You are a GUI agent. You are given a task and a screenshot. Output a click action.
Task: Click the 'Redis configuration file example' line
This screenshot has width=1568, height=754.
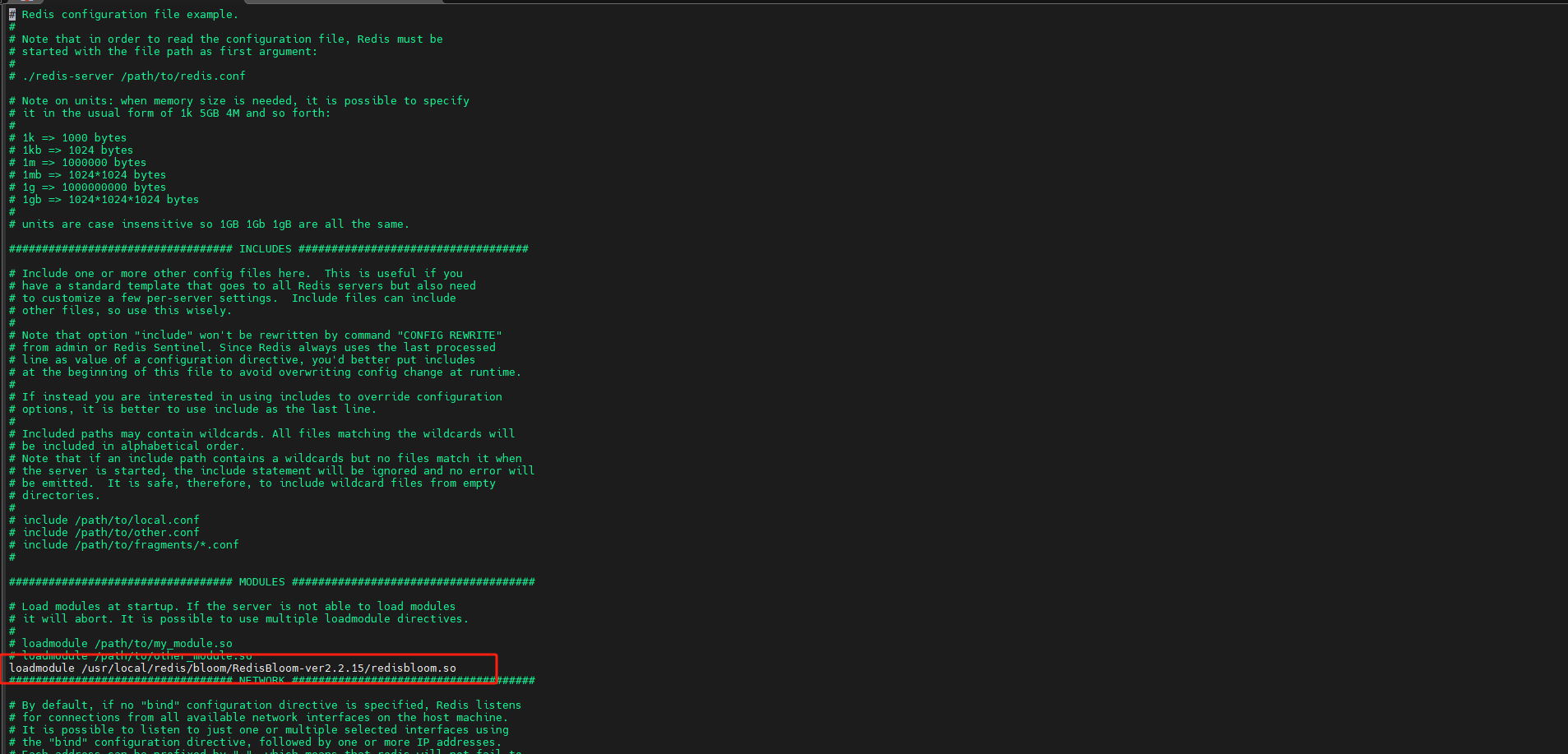point(129,15)
